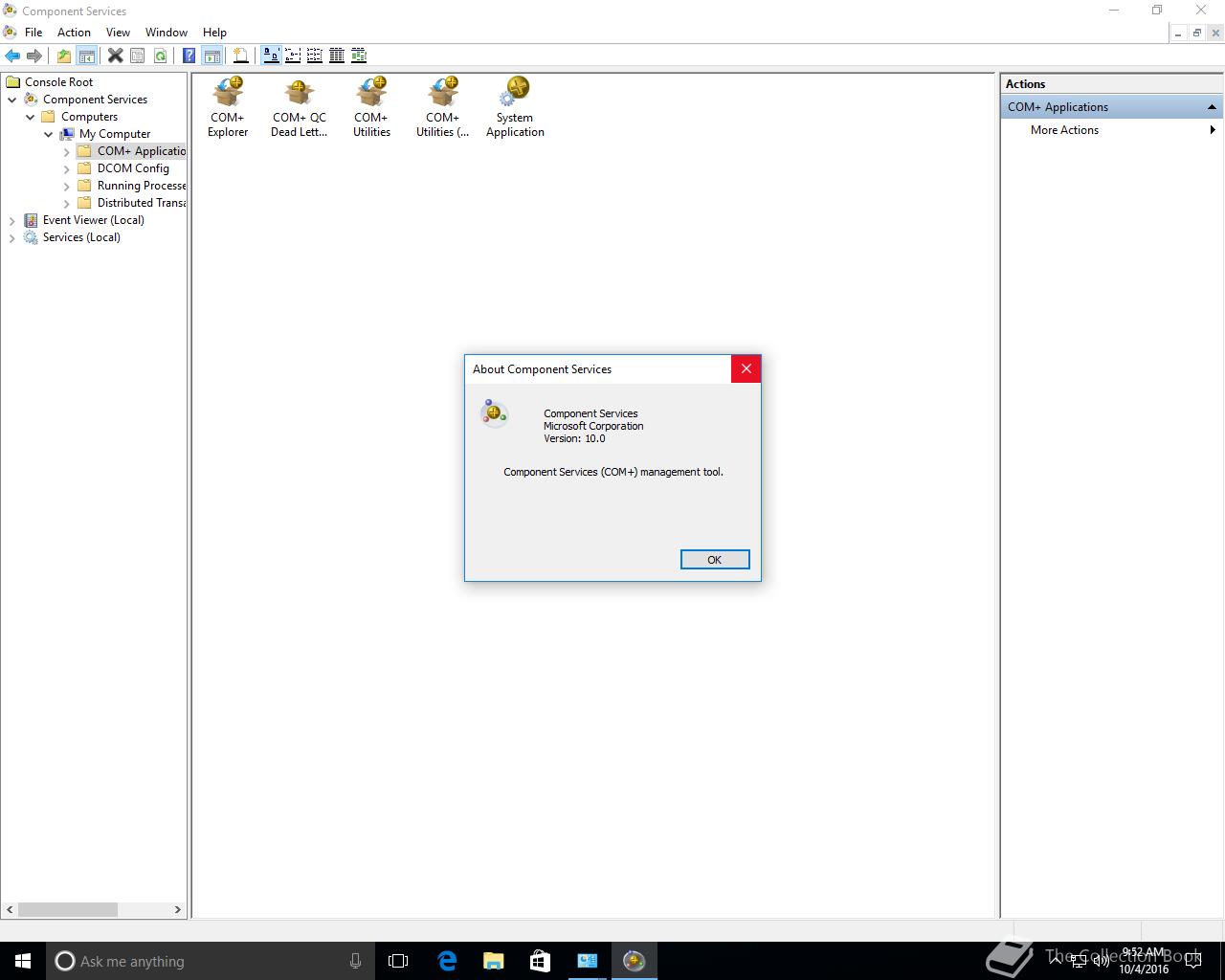The image size is (1225, 980).
Task: Open Task View from the taskbar
Action: [x=398, y=961]
